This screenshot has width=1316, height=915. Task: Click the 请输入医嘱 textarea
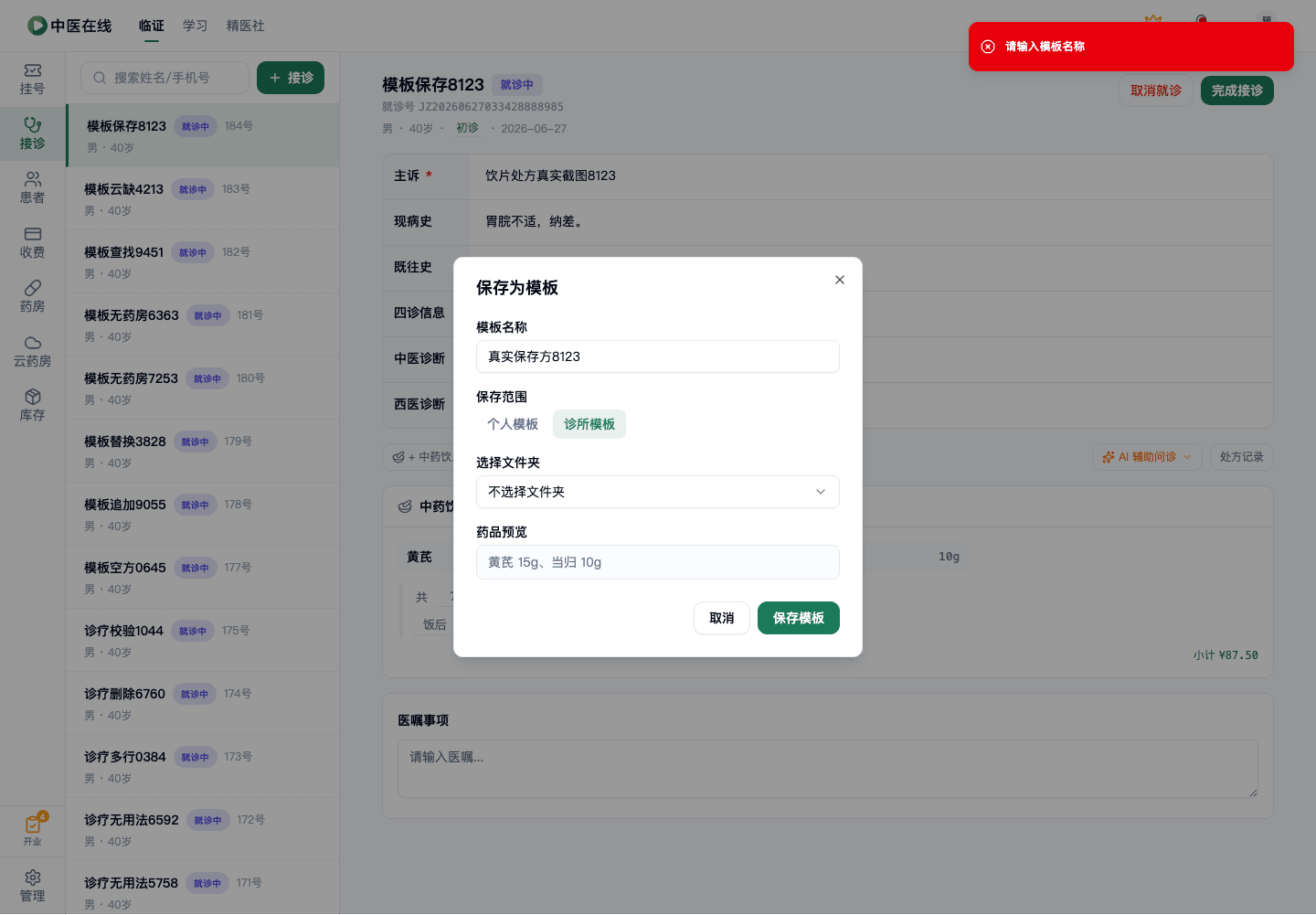coord(828,769)
